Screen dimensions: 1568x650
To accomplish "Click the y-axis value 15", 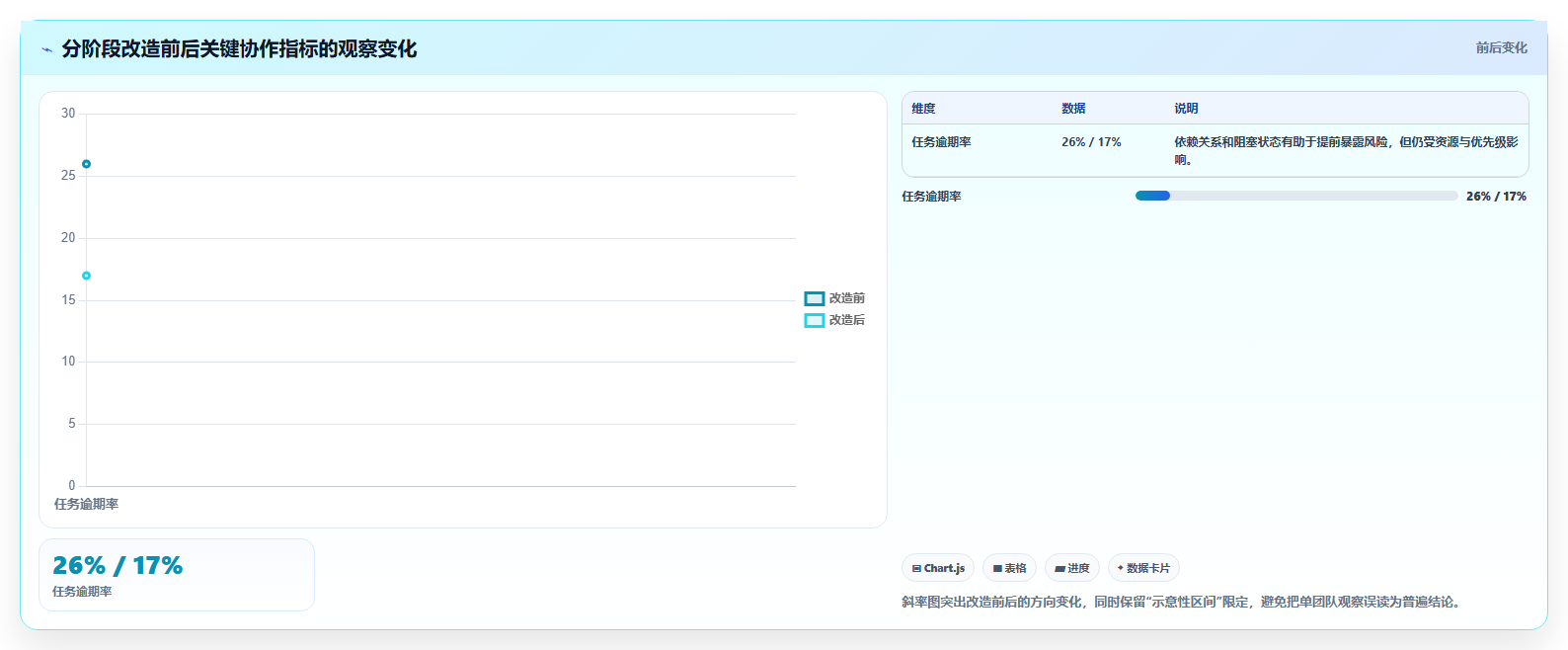I will point(68,300).
